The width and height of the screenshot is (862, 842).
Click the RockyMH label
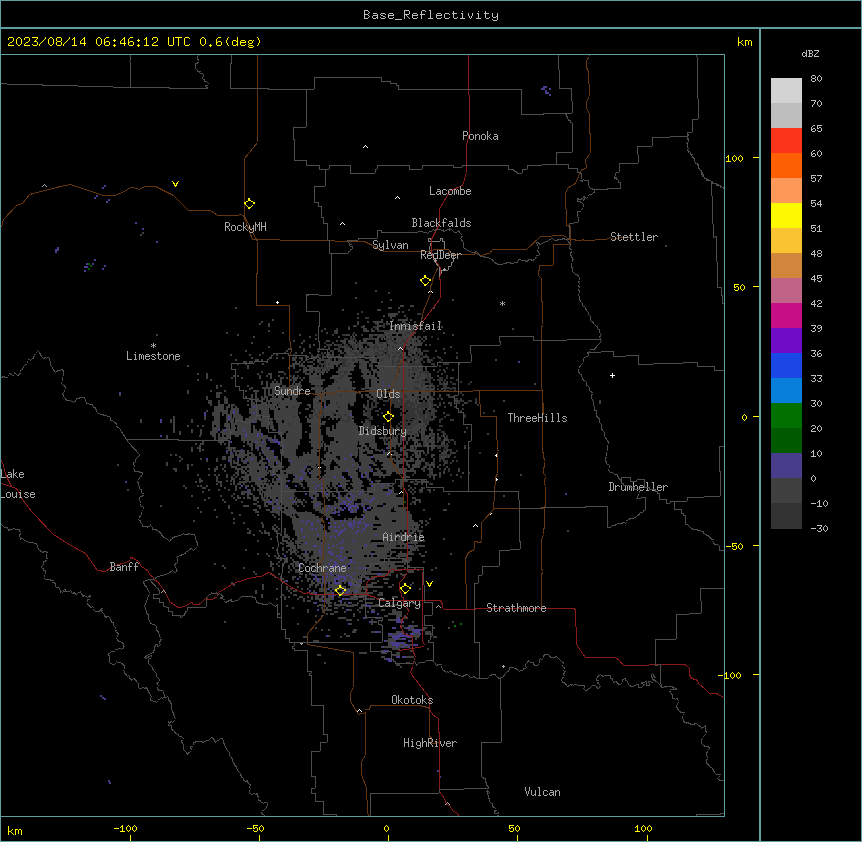[245, 227]
